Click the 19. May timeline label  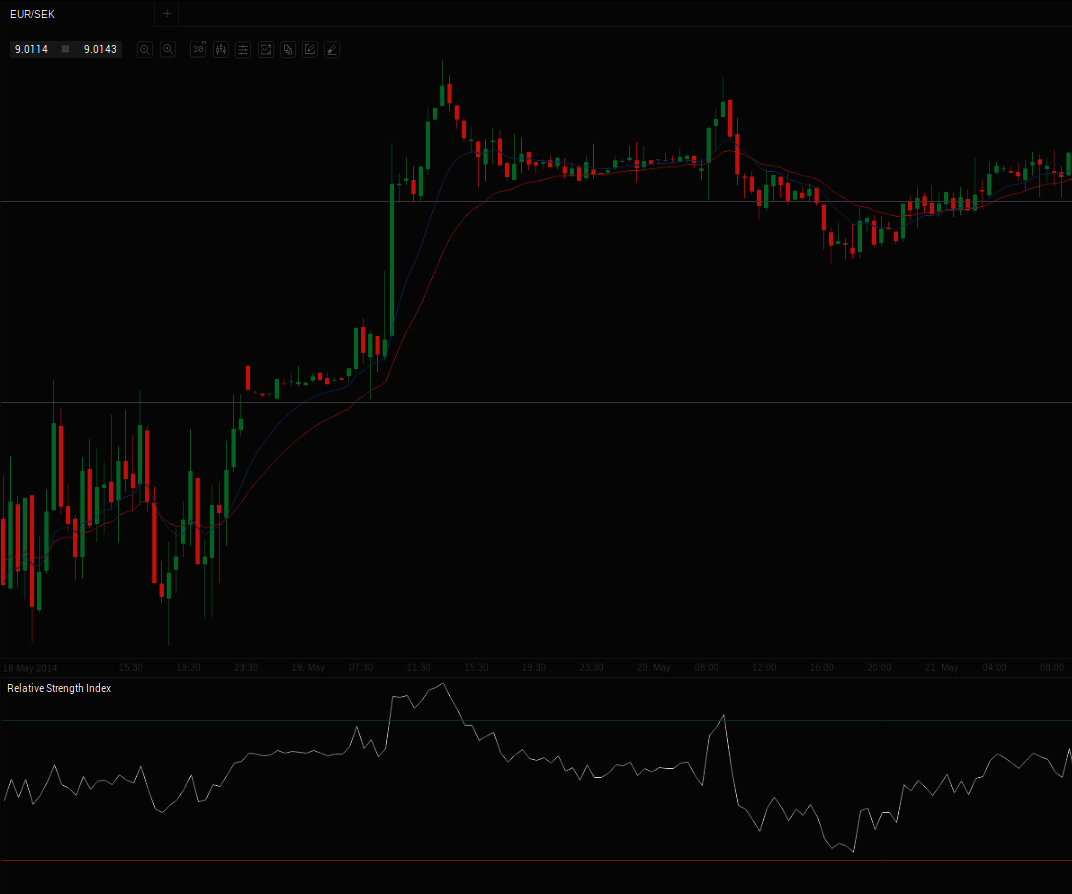[308, 667]
